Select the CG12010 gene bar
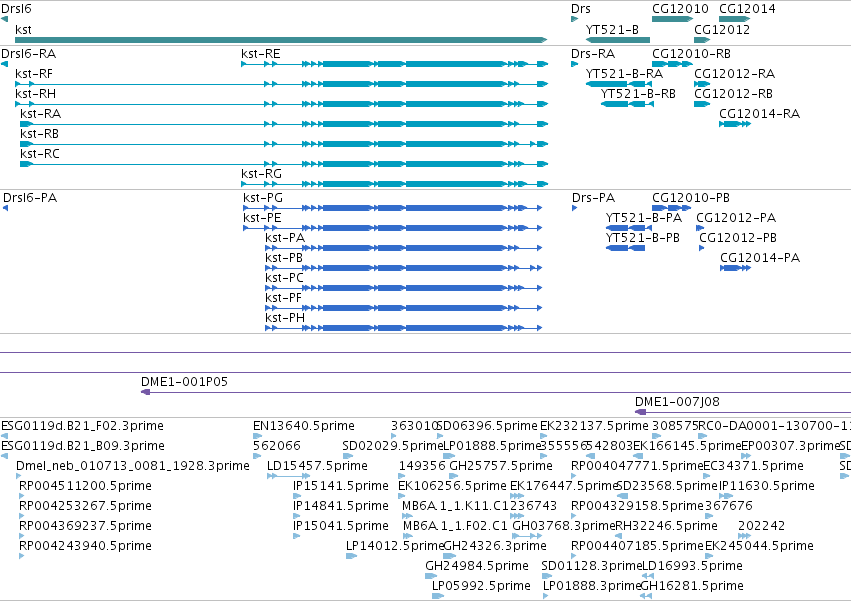Viewport: 851px width, 601px height. (x=672, y=19)
